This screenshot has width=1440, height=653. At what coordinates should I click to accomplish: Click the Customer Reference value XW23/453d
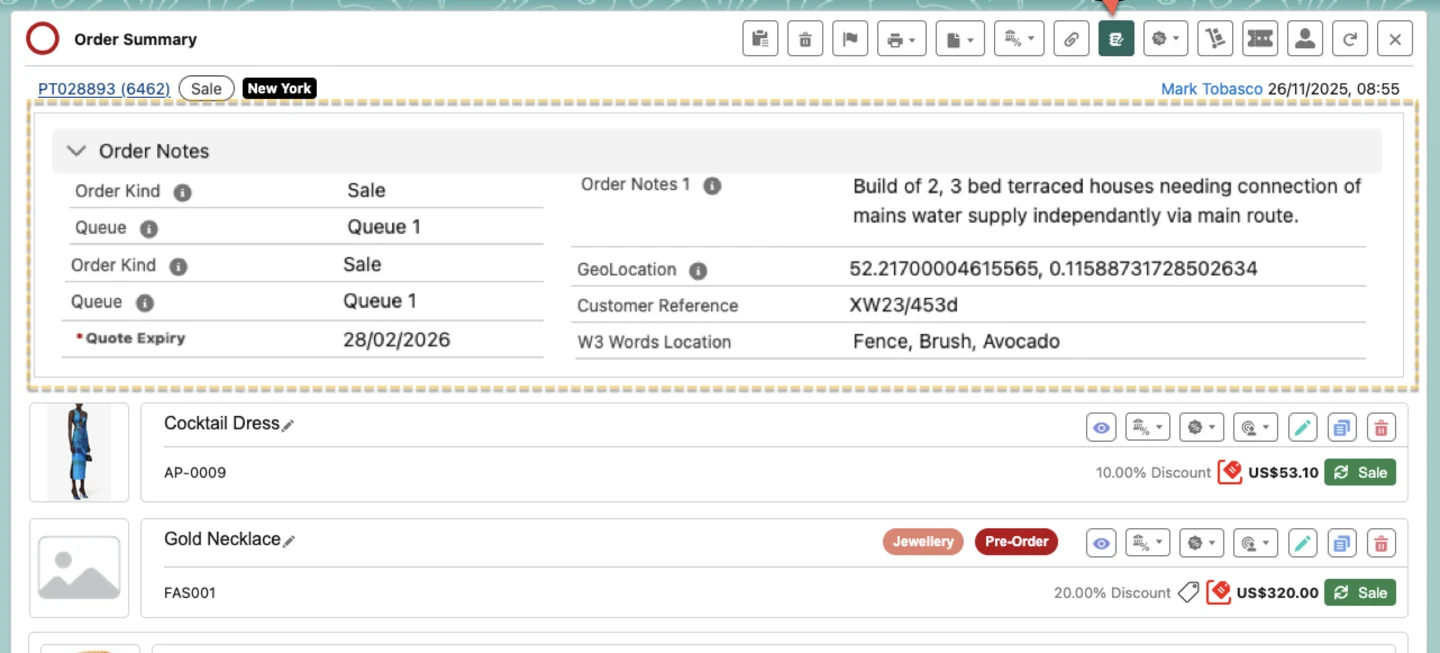pos(904,306)
